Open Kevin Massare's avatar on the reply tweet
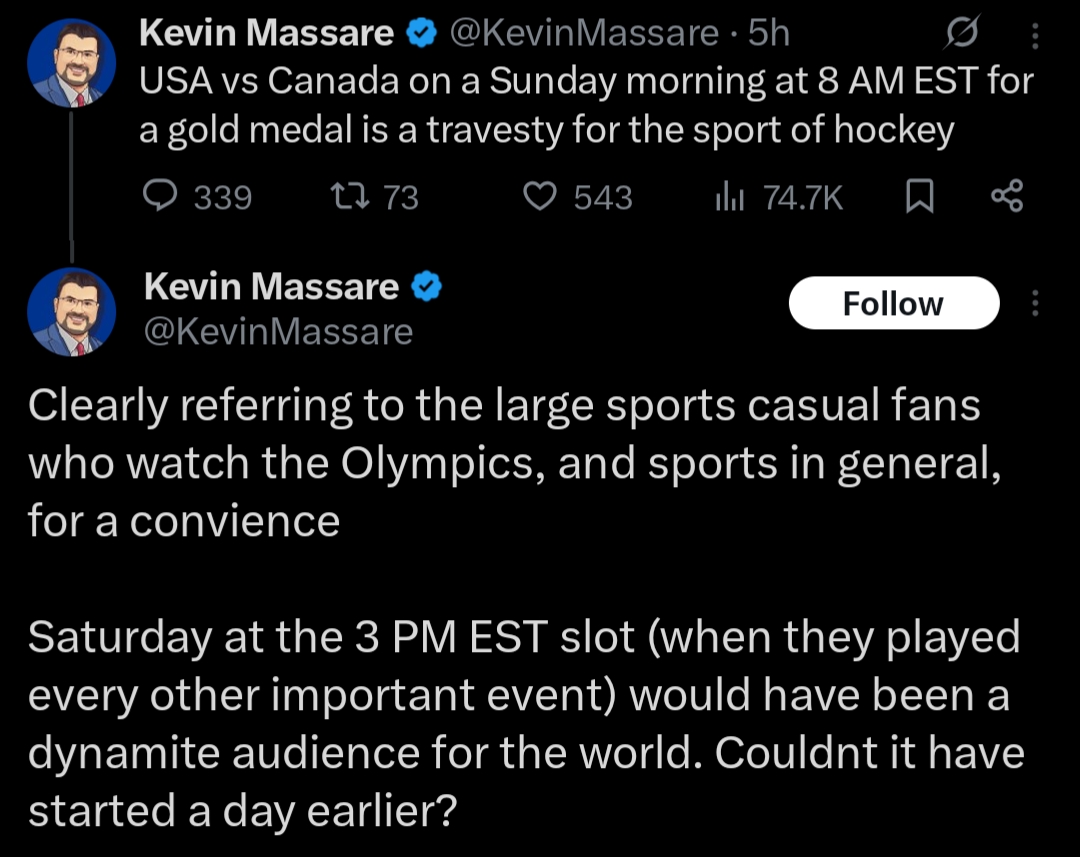 pos(69,312)
